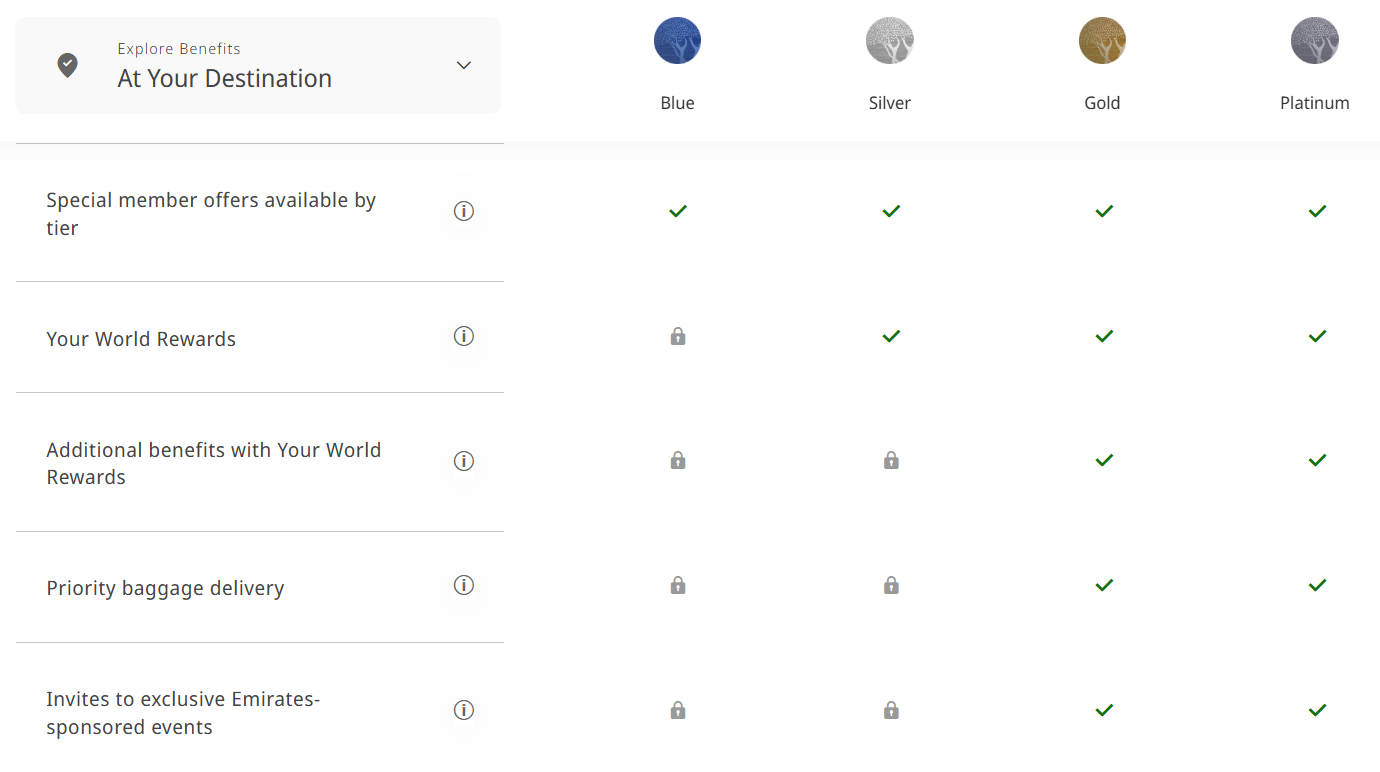Click info icon for Emirates-sponsored events invites

click(463, 710)
